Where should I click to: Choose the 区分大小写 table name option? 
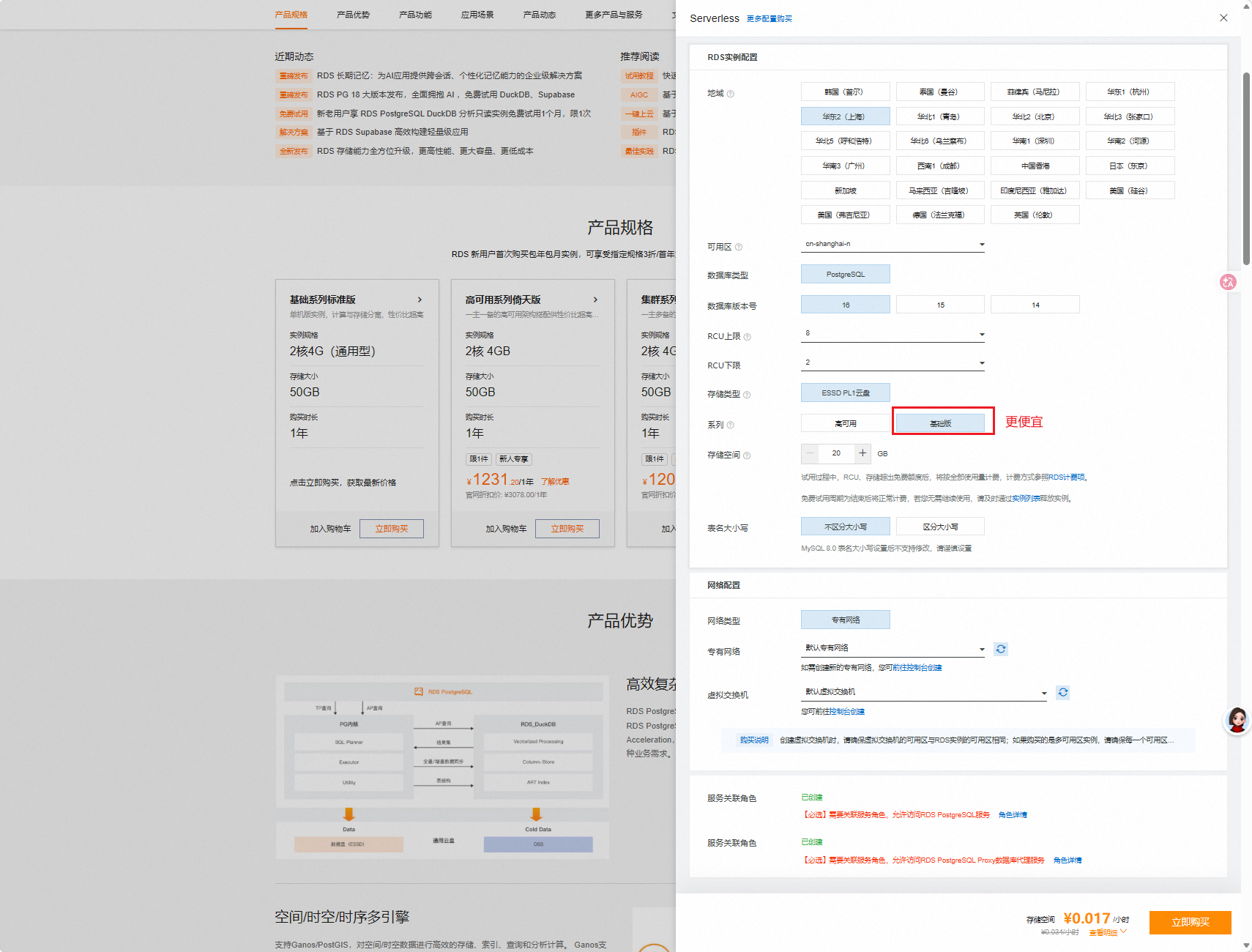click(x=940, y=527)
